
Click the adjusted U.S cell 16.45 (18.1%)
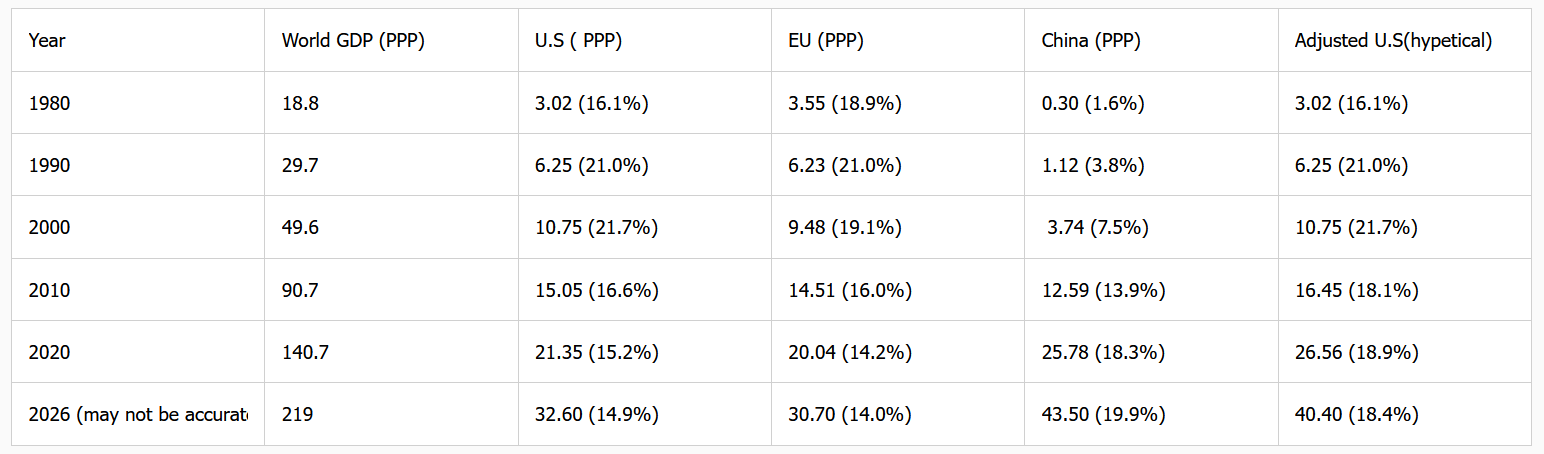(1405, 290)
